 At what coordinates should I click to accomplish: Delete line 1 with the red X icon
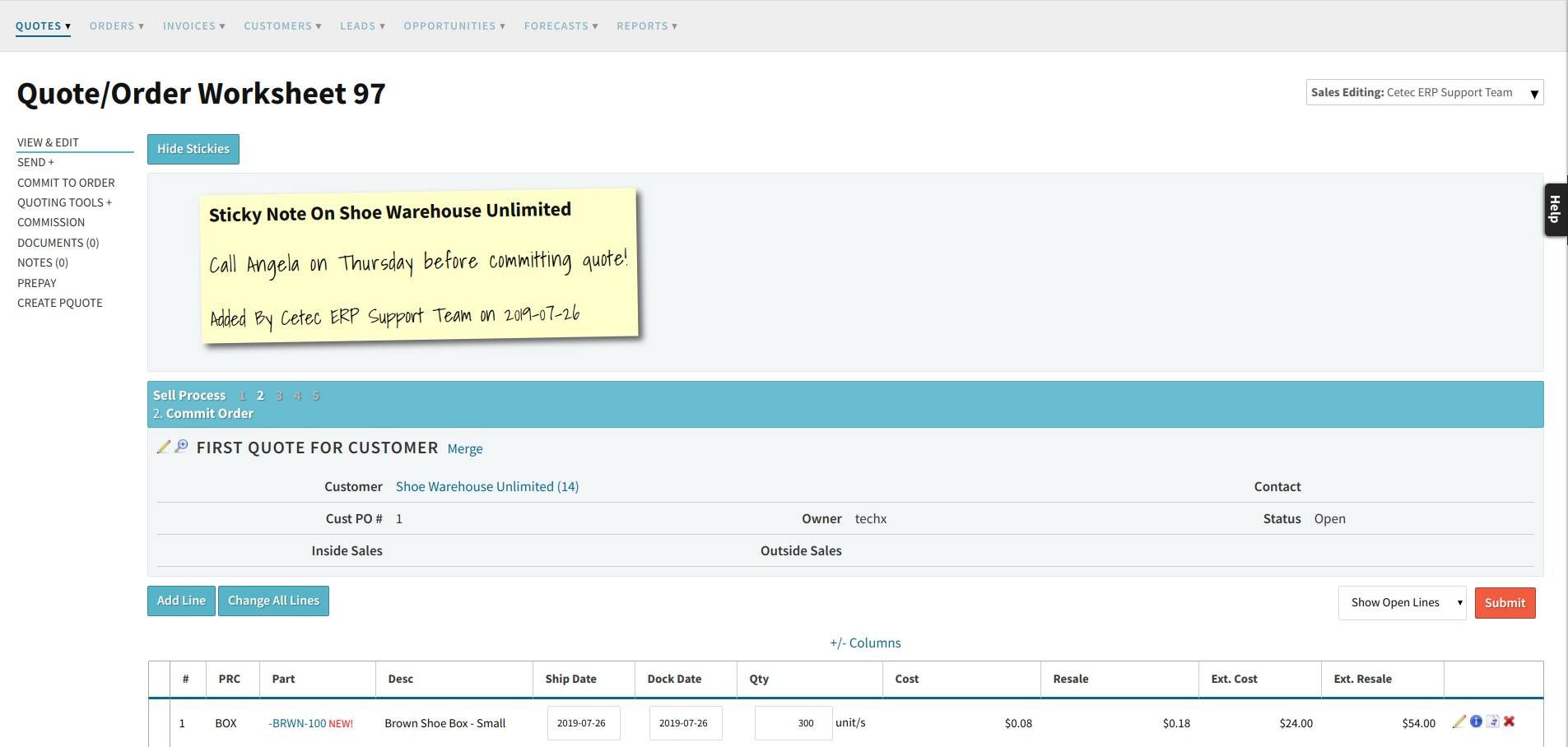[1510, 721]
